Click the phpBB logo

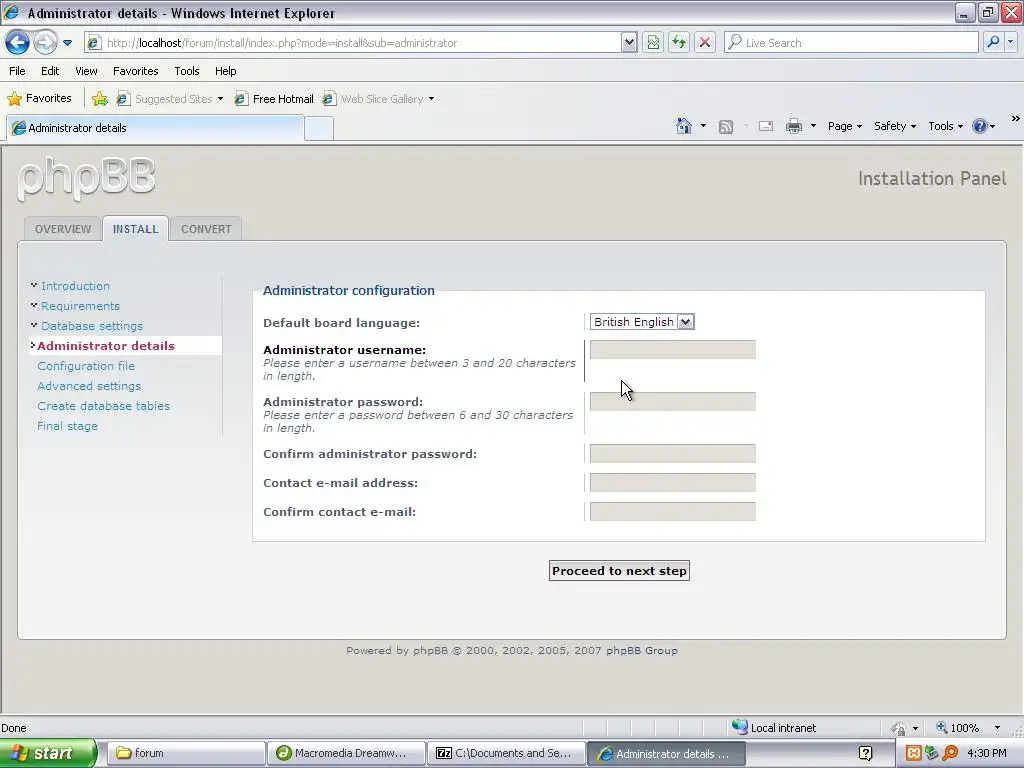tap(86, 178)
